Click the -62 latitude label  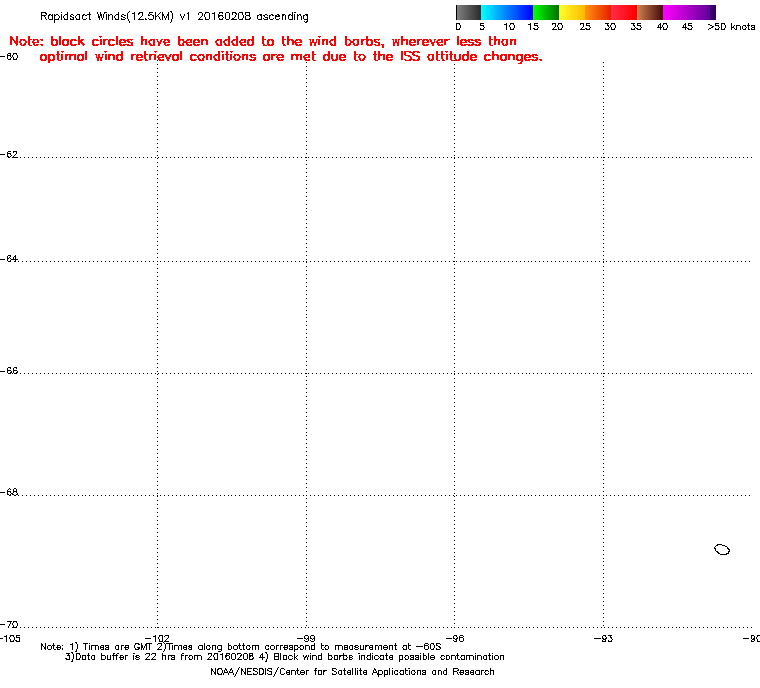(9, 154)
